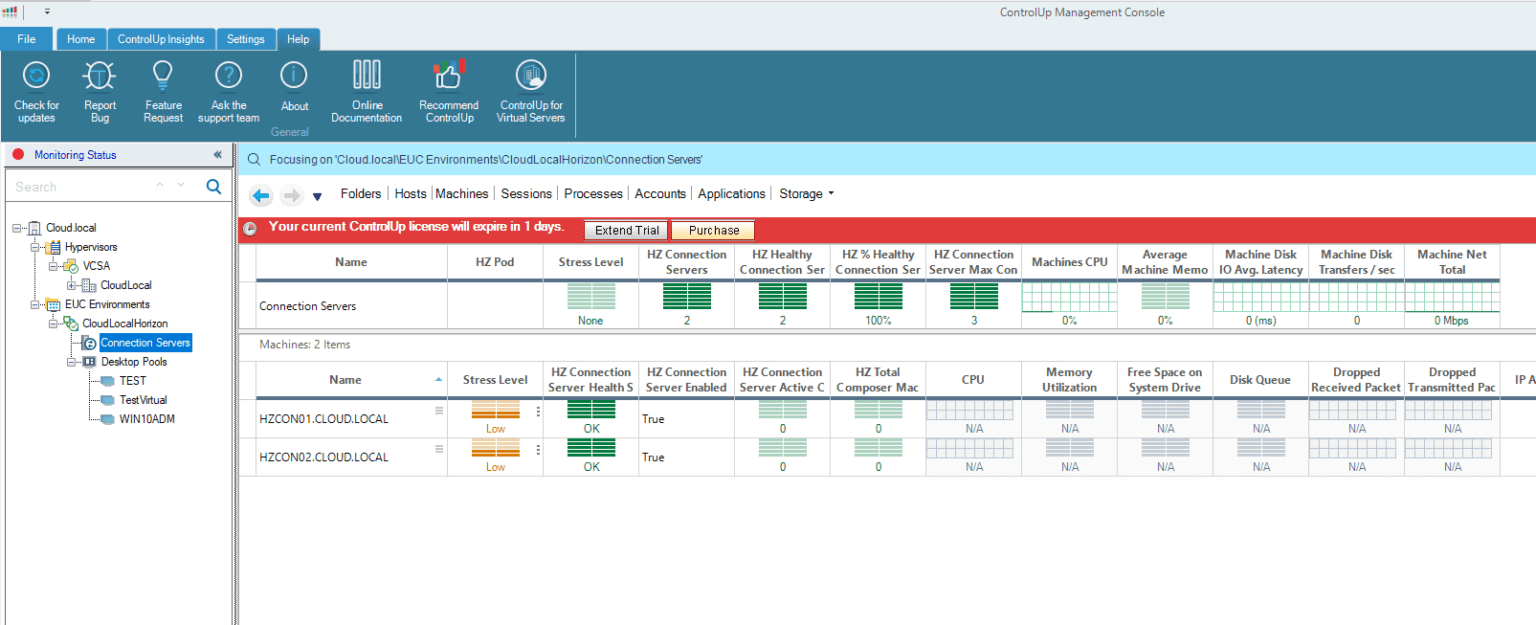Switch to the Settings ribbon tab
The width and height of the screenshot is (1536, 625).
pyautogui.click(x=246, y=38)
